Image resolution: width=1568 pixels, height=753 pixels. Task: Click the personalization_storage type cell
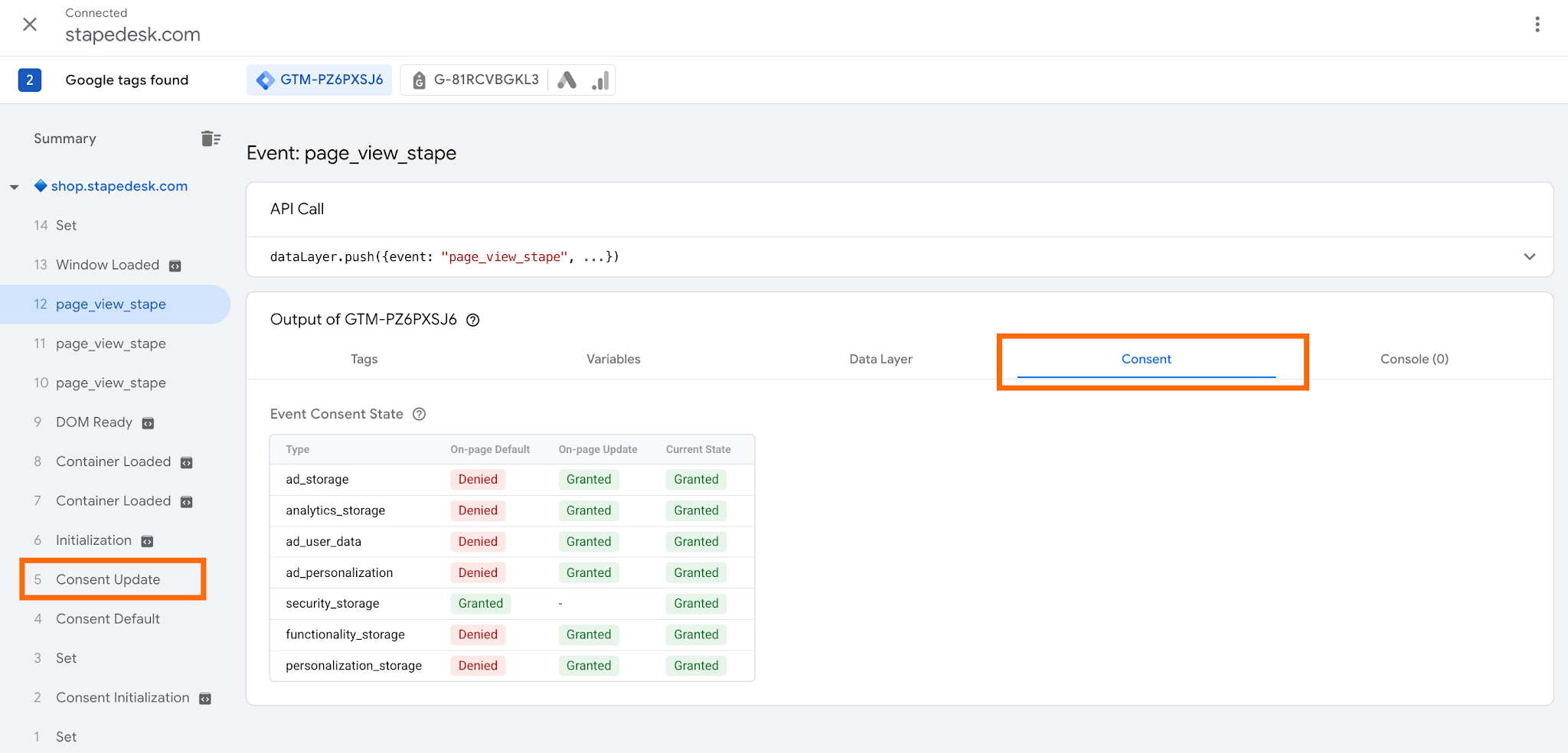tap(354, 666)
